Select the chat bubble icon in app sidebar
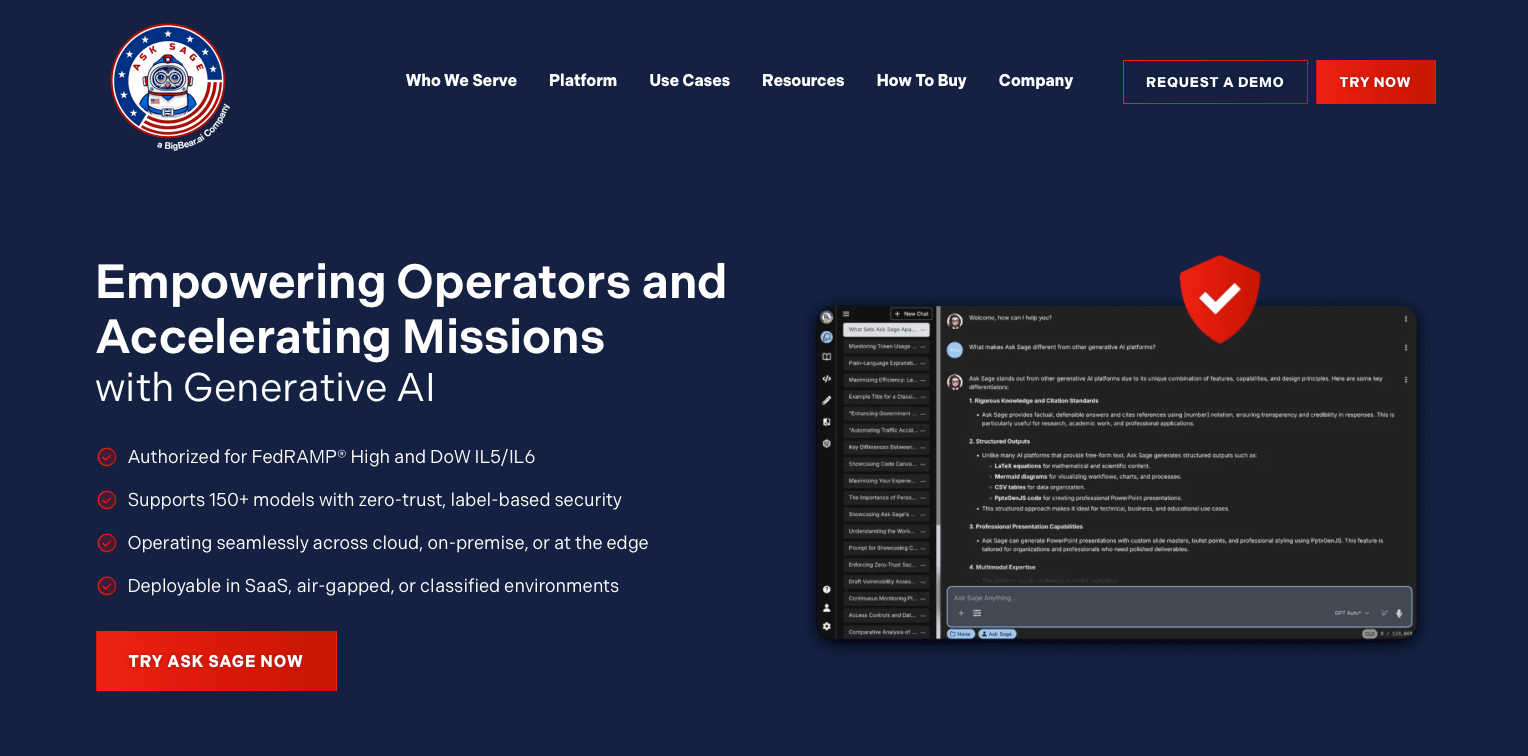1528x756 pixels. pyautogui.click(x=827, y=337)
